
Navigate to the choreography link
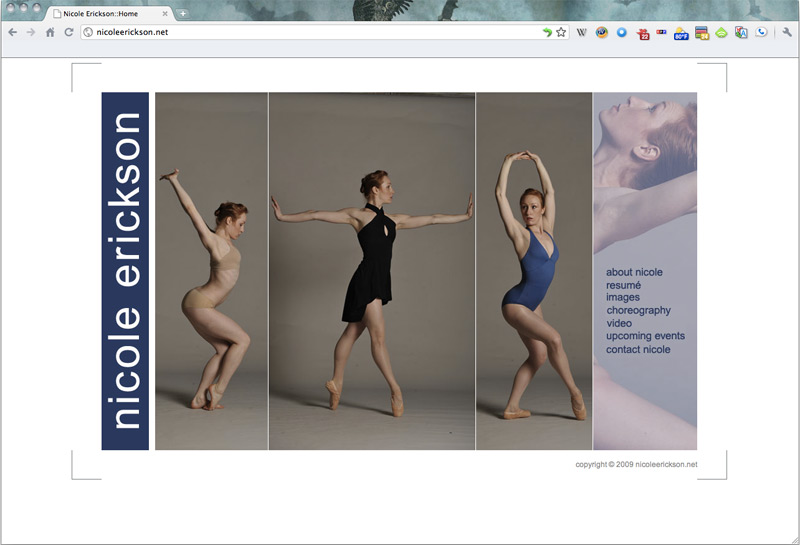638,311
